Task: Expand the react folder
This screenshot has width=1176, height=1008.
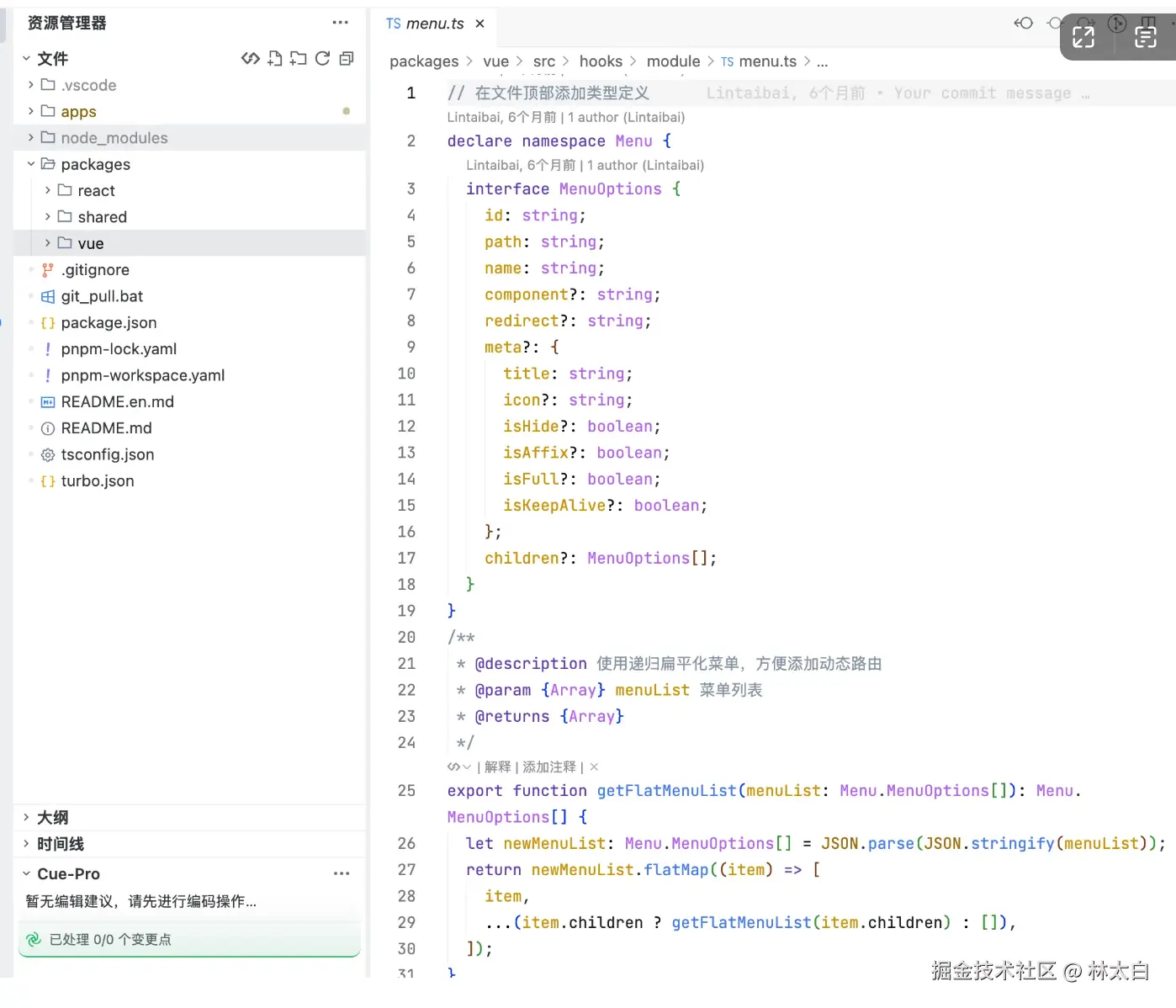Action: [x=48, y=190]
